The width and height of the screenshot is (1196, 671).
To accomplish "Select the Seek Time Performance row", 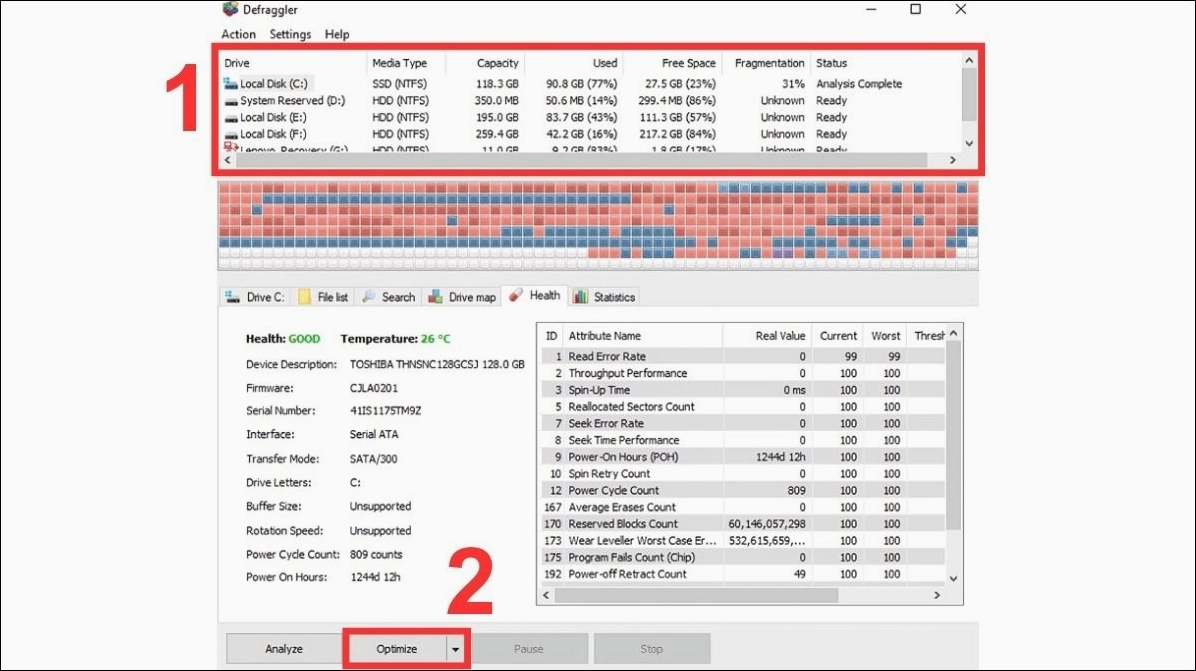I will click(743, 440).
